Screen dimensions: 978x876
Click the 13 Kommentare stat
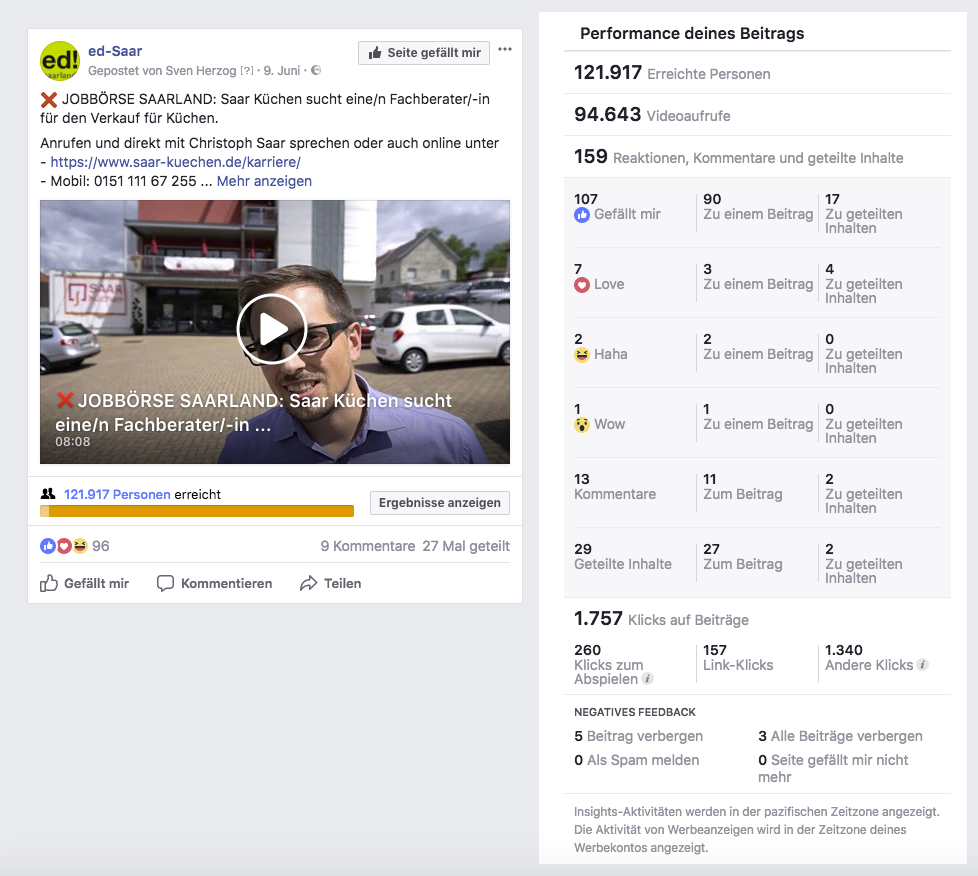(615, 487)
